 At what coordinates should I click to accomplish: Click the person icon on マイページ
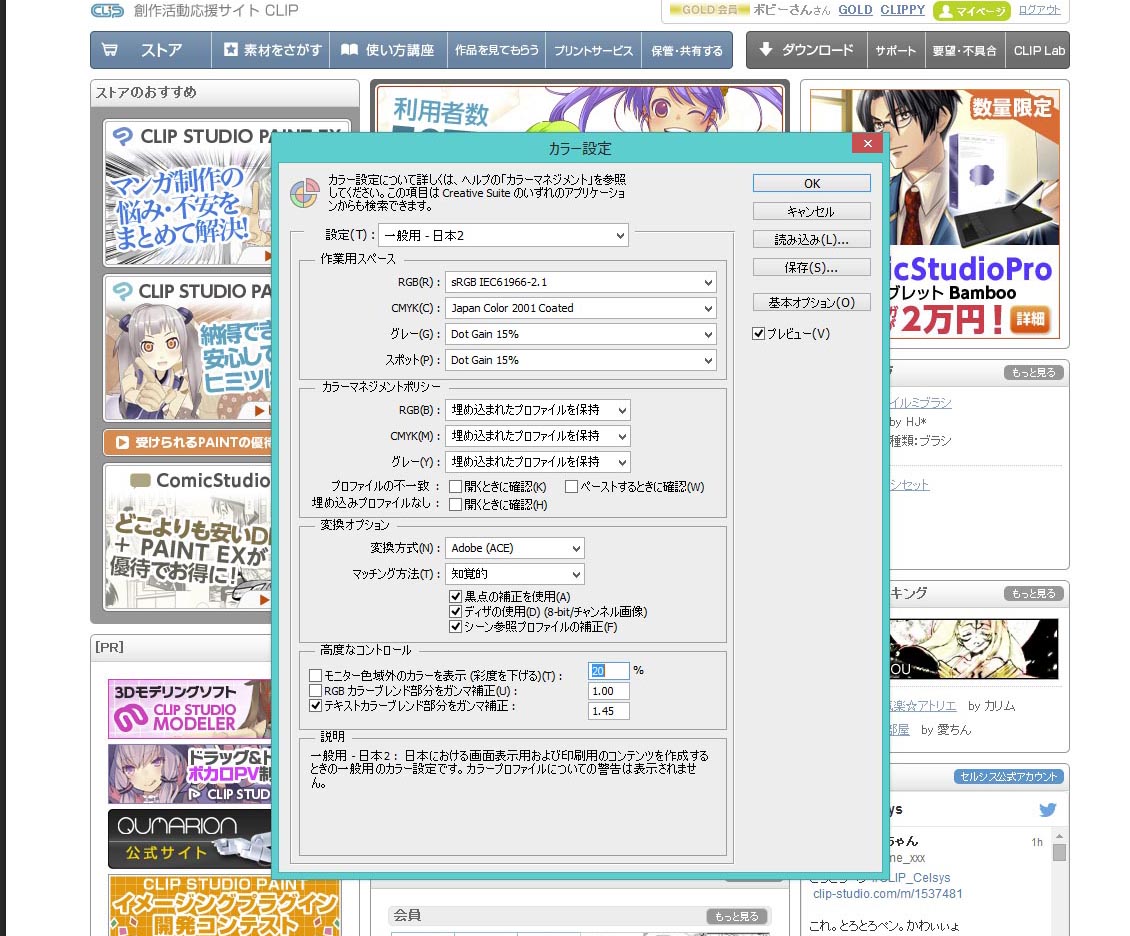click(x=945, y=11)
